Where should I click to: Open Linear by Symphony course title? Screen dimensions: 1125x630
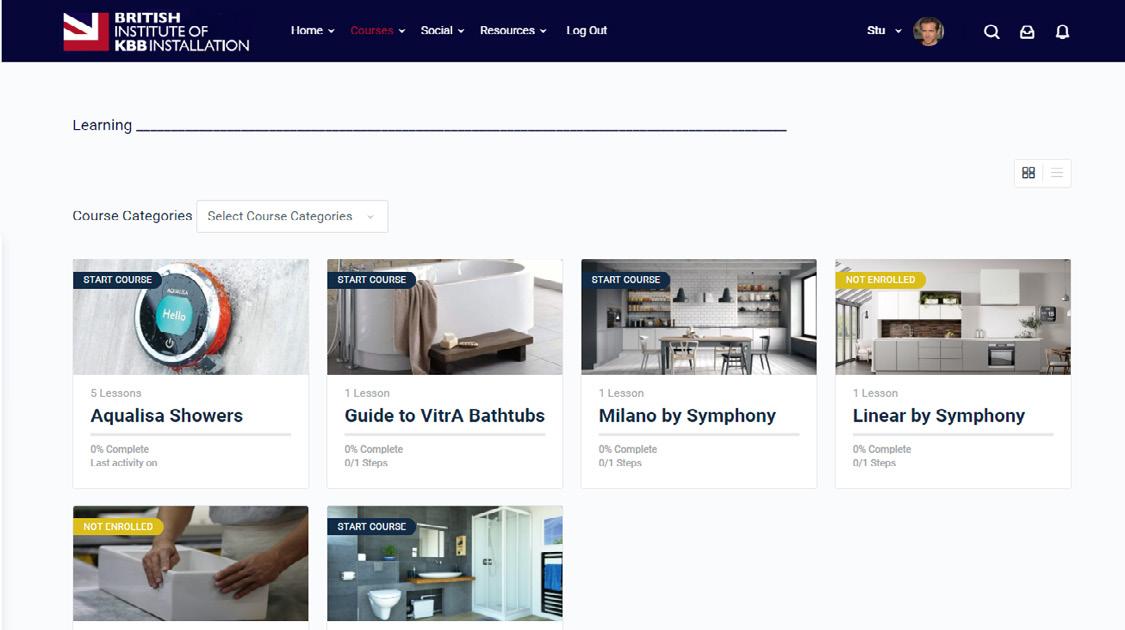pos(938,415)
